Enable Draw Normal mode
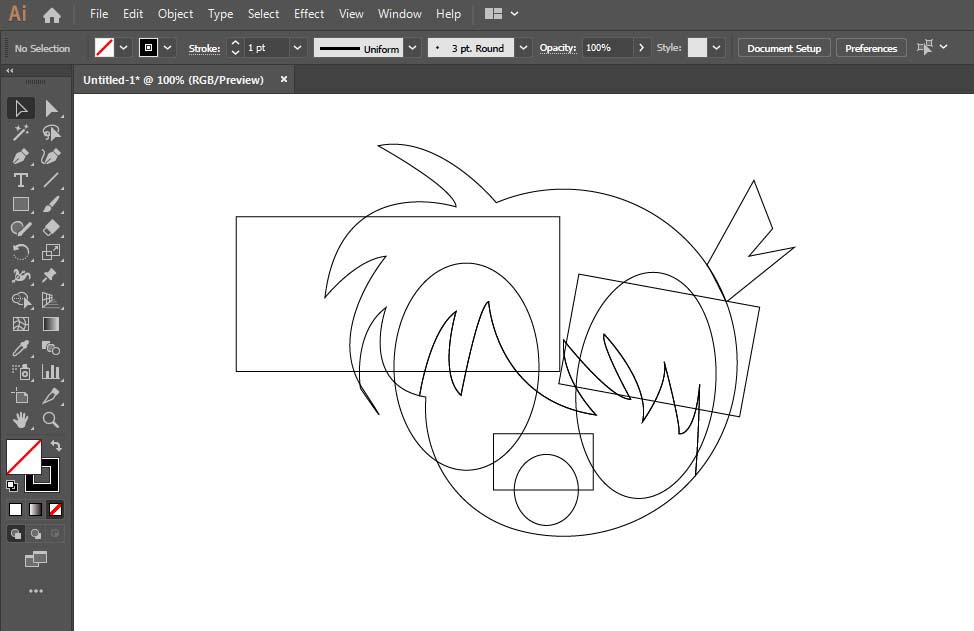This screenshot has width=974, height=631. [x=16, y=533]
